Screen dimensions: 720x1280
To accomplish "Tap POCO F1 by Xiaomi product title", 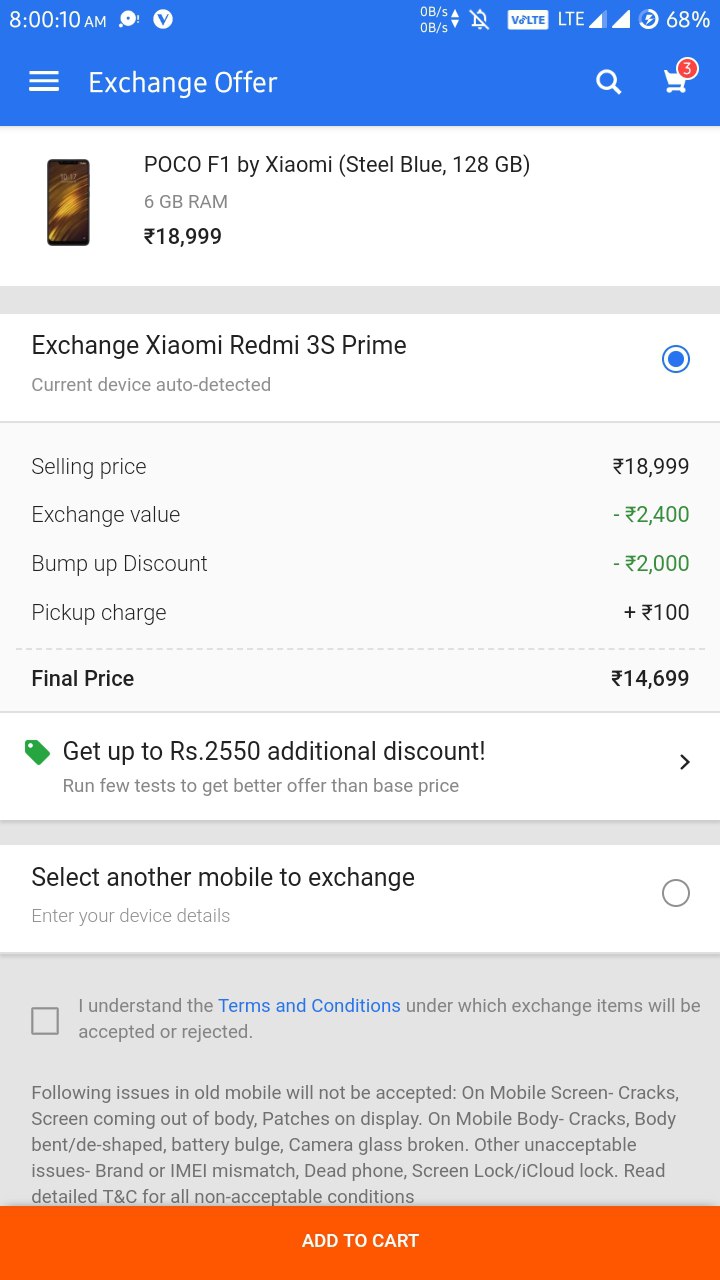I will [x=337, y=165].
